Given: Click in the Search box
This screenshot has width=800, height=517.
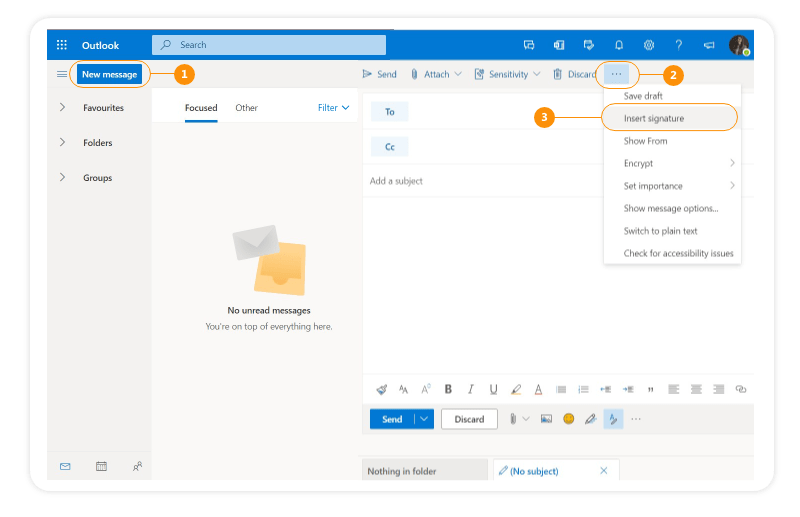Looking at the screenshot, I should point(269,45).
